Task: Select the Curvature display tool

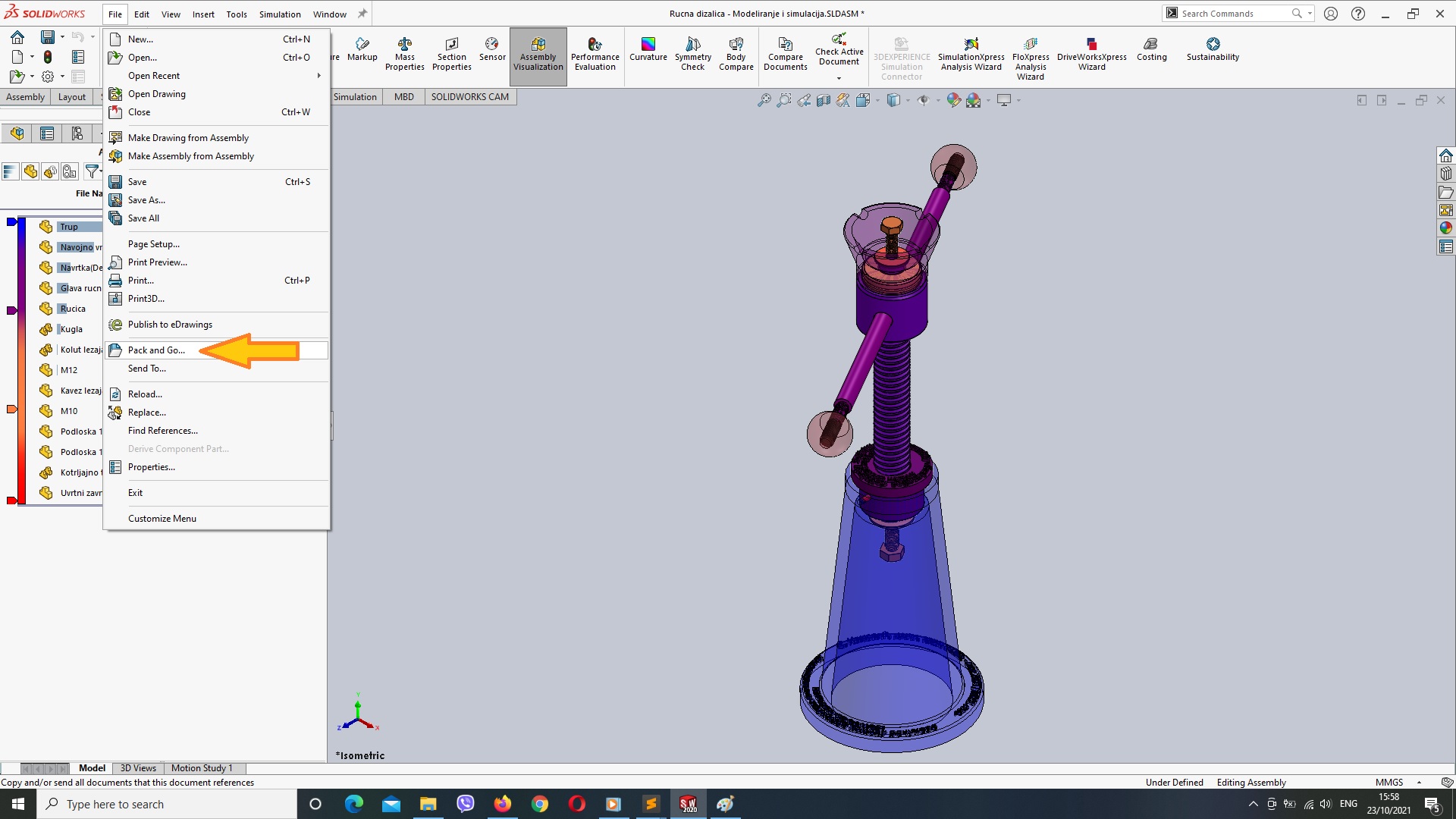Action: click(x=648, y=49)
